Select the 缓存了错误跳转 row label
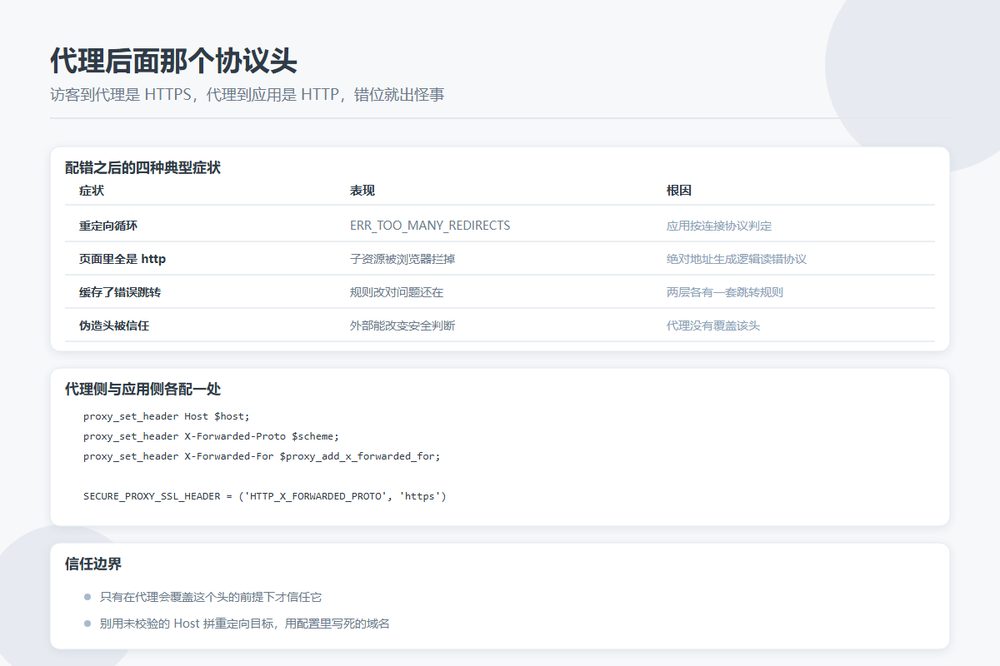1000x666 pixels. pos(120,292)
